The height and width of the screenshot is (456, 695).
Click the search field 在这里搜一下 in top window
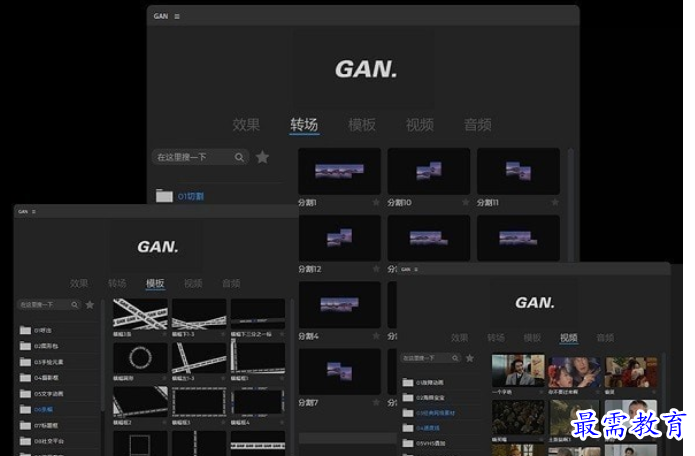200,157
